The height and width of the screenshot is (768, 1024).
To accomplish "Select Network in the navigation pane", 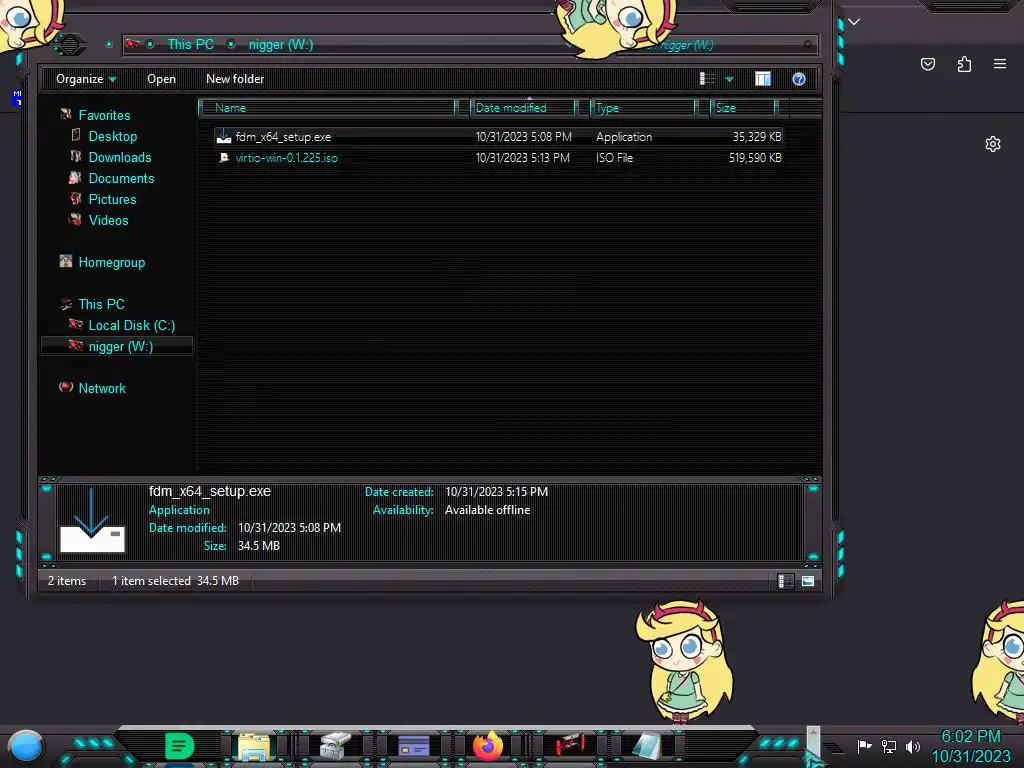I will pyautogui.click(x=102, y=388).
